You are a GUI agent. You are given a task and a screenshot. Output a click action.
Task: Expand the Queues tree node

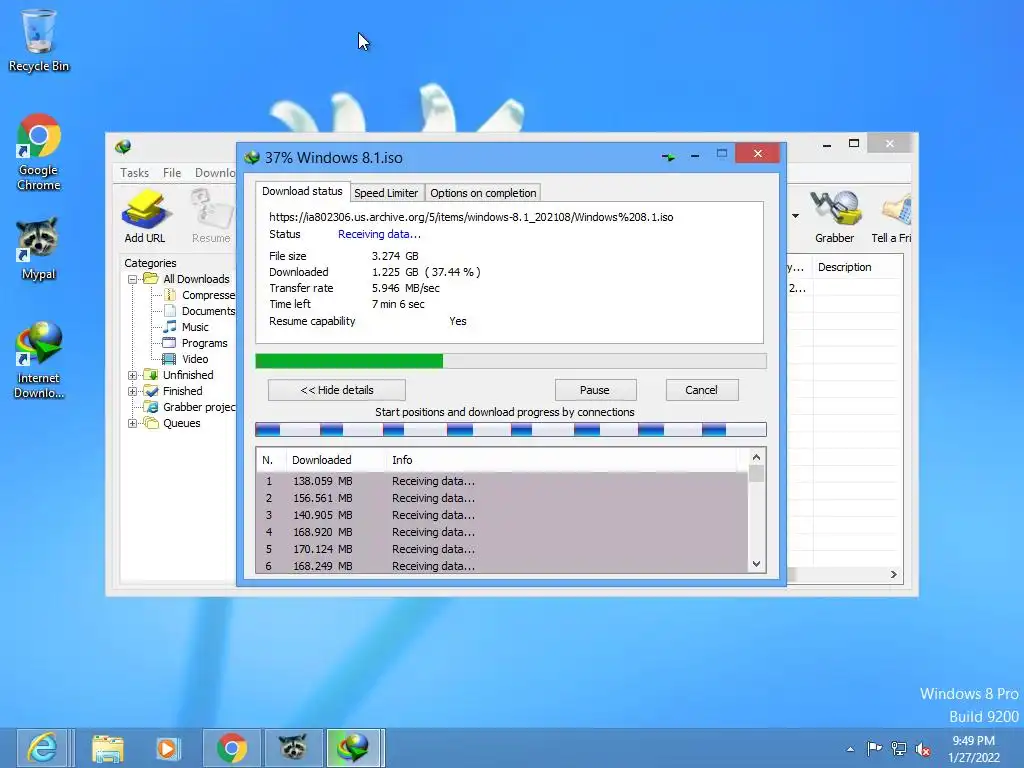(x=133, y=423)
